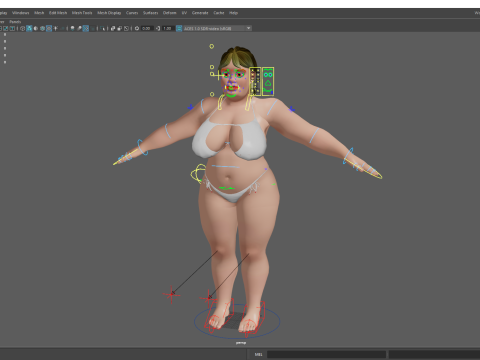Screen dimensions: 480x360
Task: Open the Generate menu
Action: [200, 13]
